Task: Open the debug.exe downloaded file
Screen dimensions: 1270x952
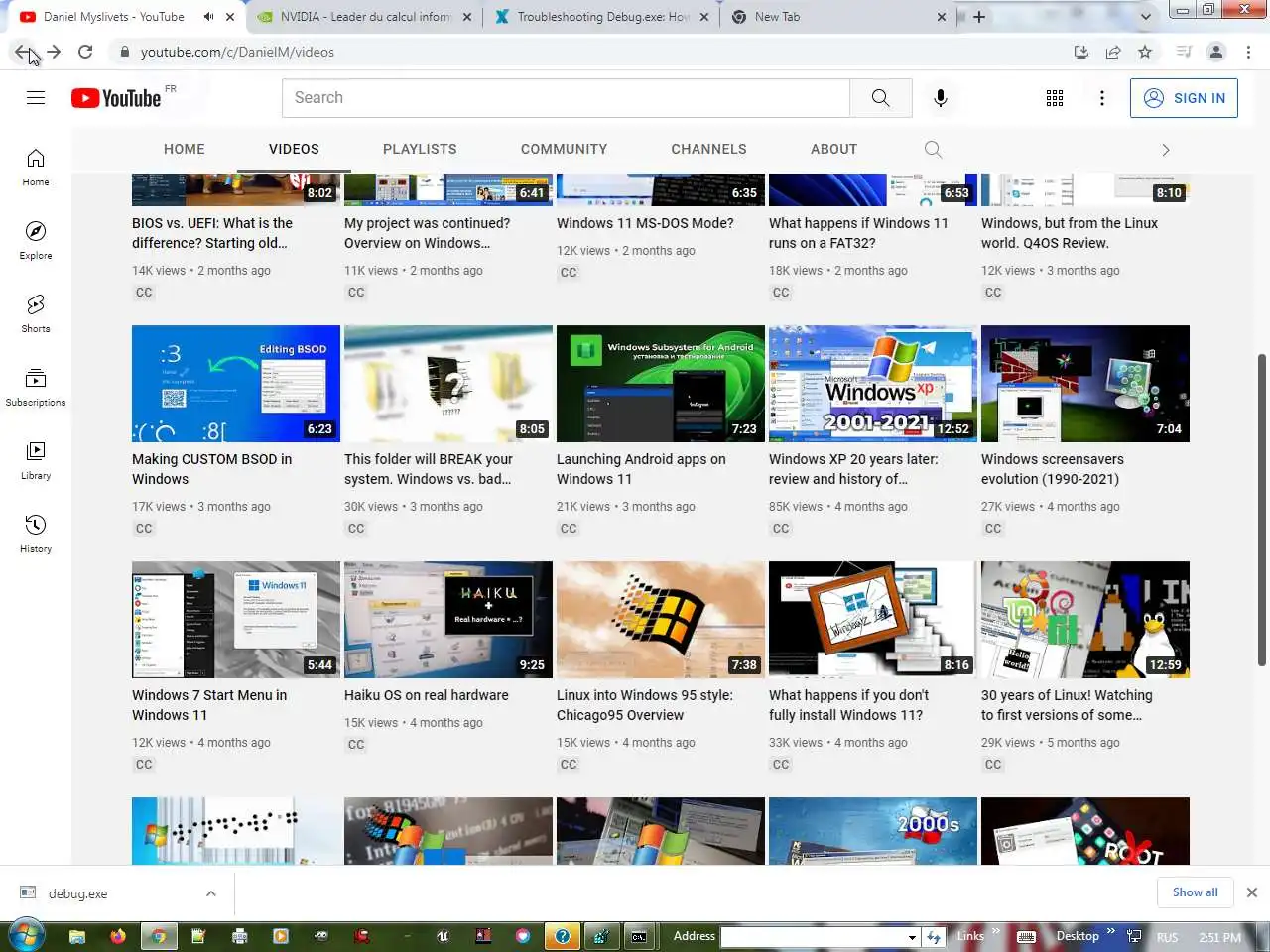Action: 77,893
